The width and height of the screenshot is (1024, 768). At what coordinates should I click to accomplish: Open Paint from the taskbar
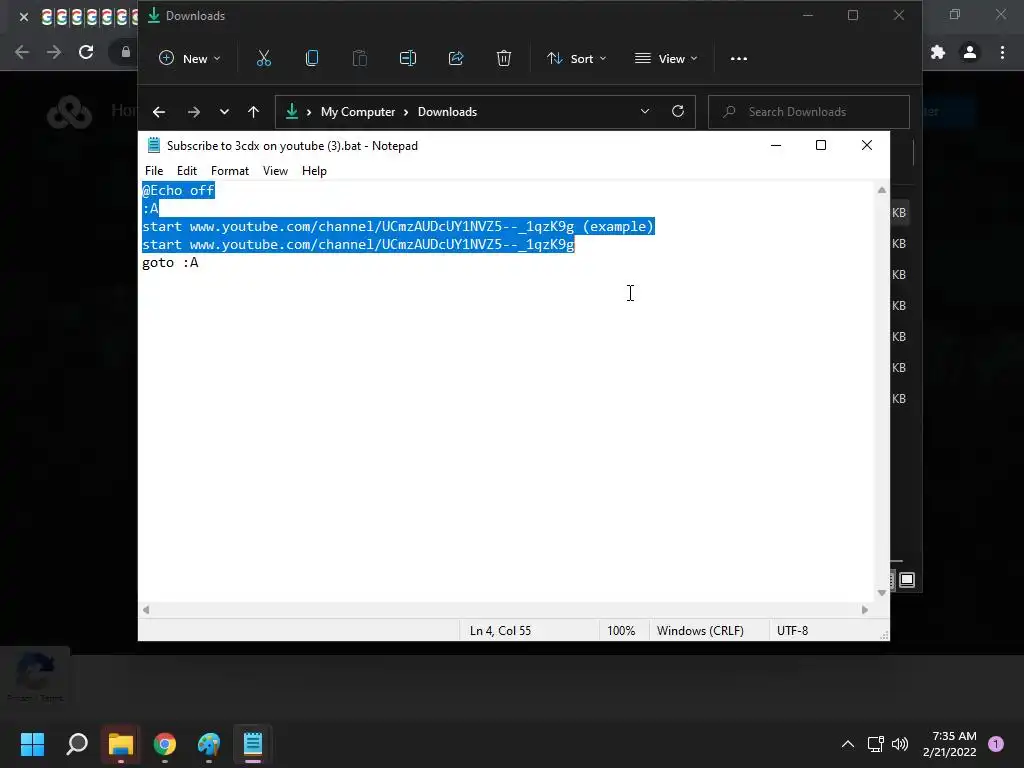[209, 744]
